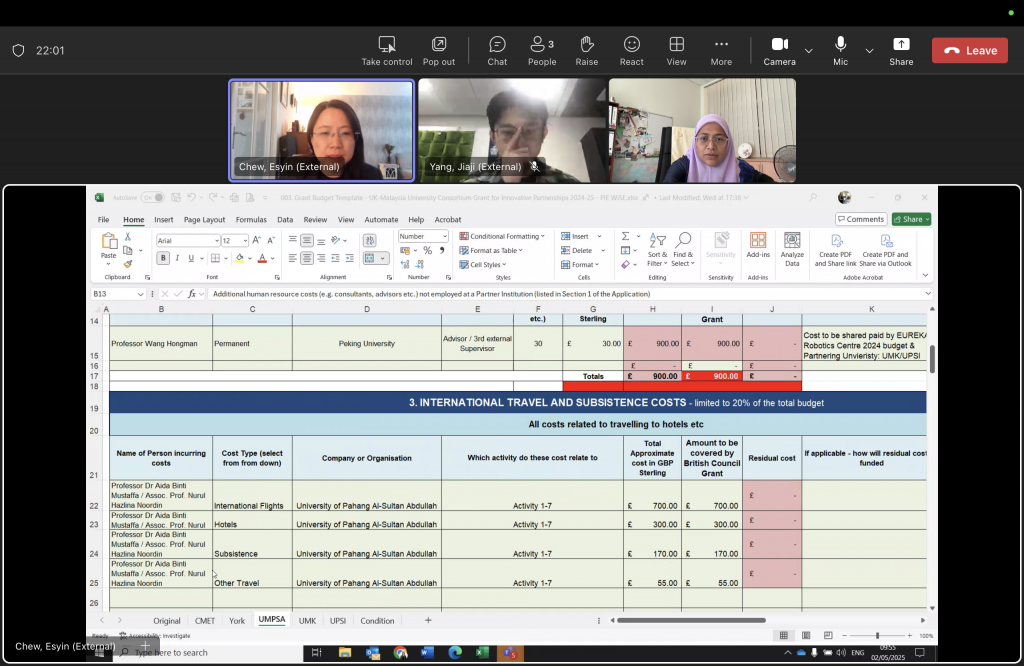Click the Borders icon
This screenshot has height=666, width=1024.
215,258
